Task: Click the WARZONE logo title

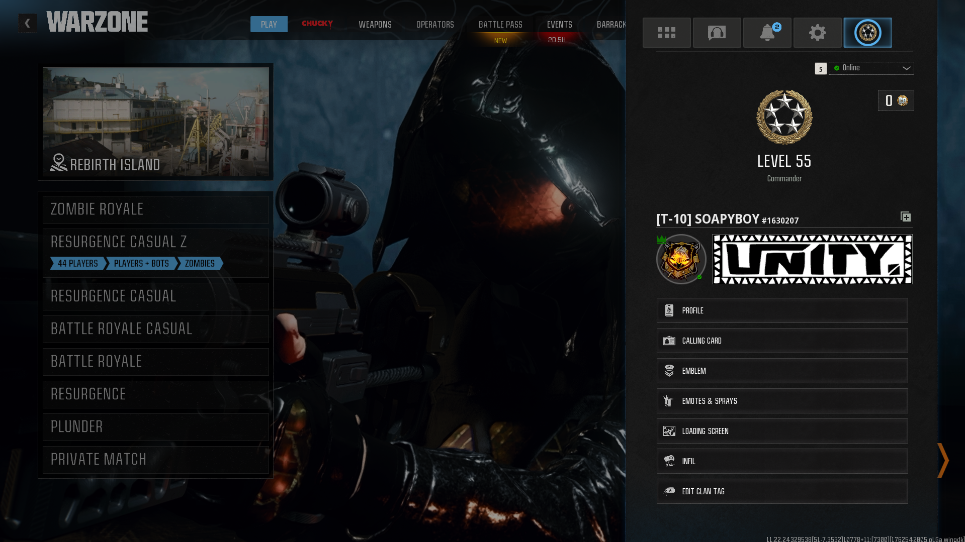Action: (97, 22)
